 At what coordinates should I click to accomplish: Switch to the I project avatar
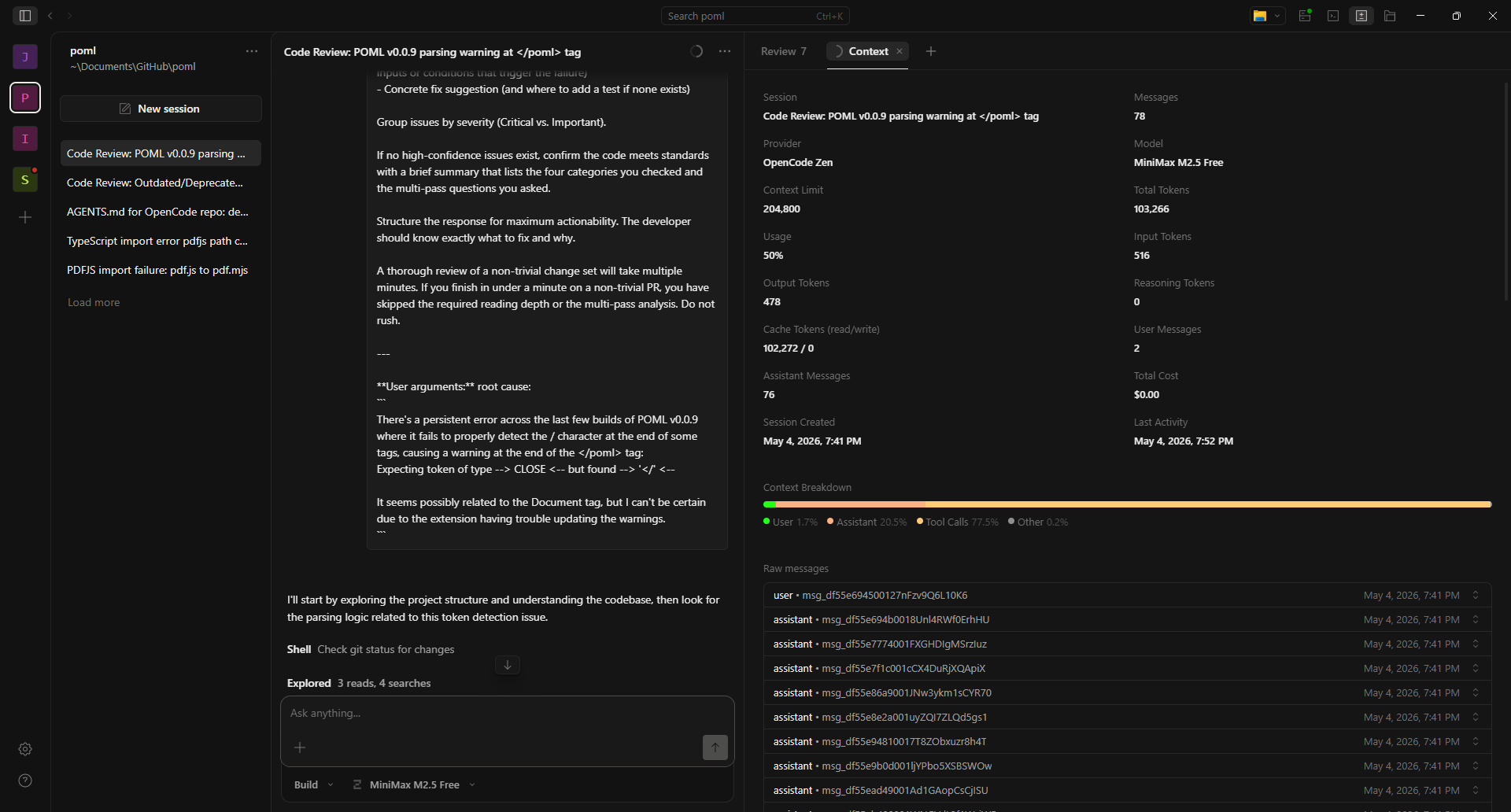[x=25, y=138]
